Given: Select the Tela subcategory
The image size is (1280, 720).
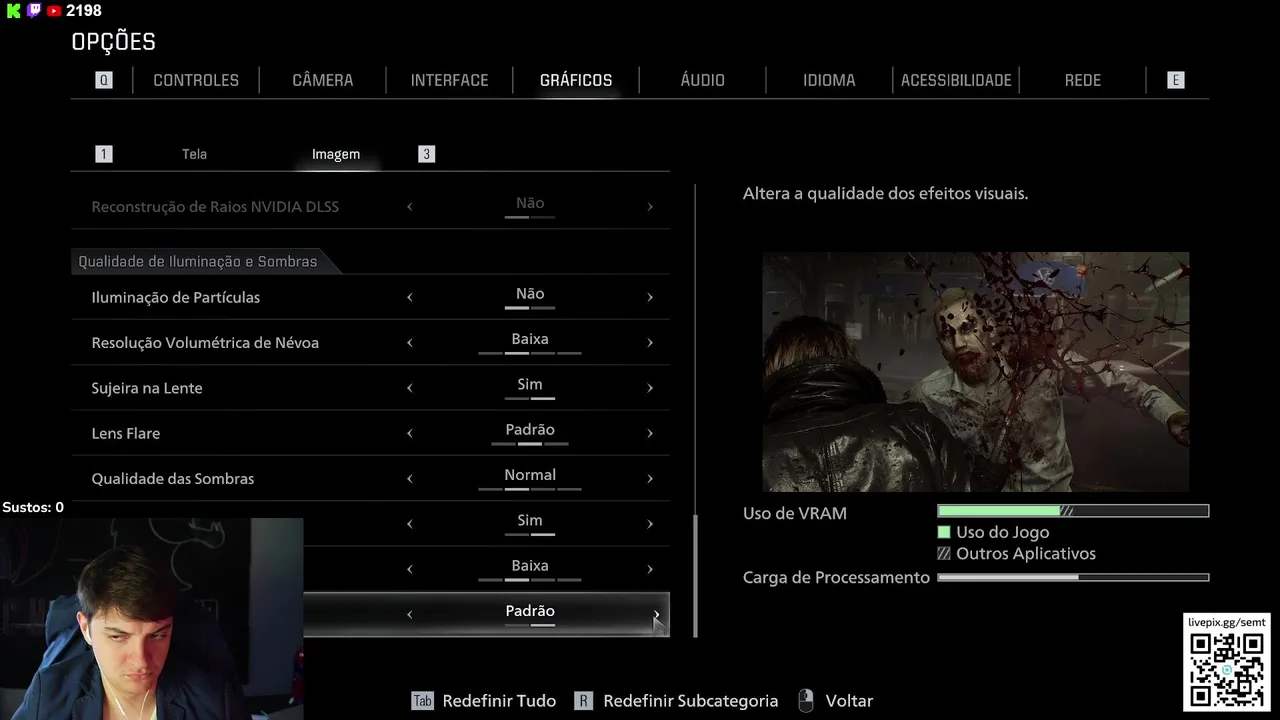Looking at the screenshot, I should (194, 154).
